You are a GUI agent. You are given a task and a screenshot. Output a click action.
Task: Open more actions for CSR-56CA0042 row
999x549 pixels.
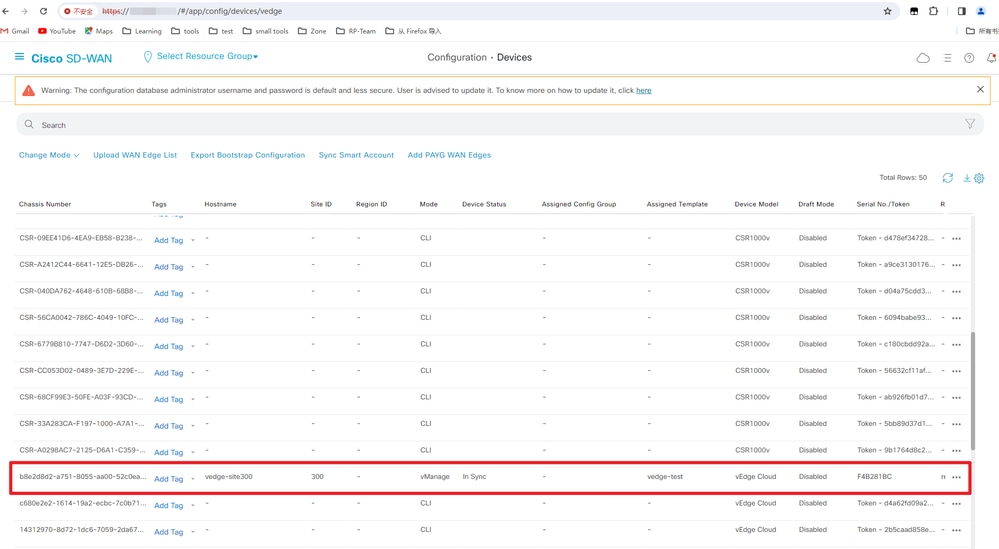point(956,318)
